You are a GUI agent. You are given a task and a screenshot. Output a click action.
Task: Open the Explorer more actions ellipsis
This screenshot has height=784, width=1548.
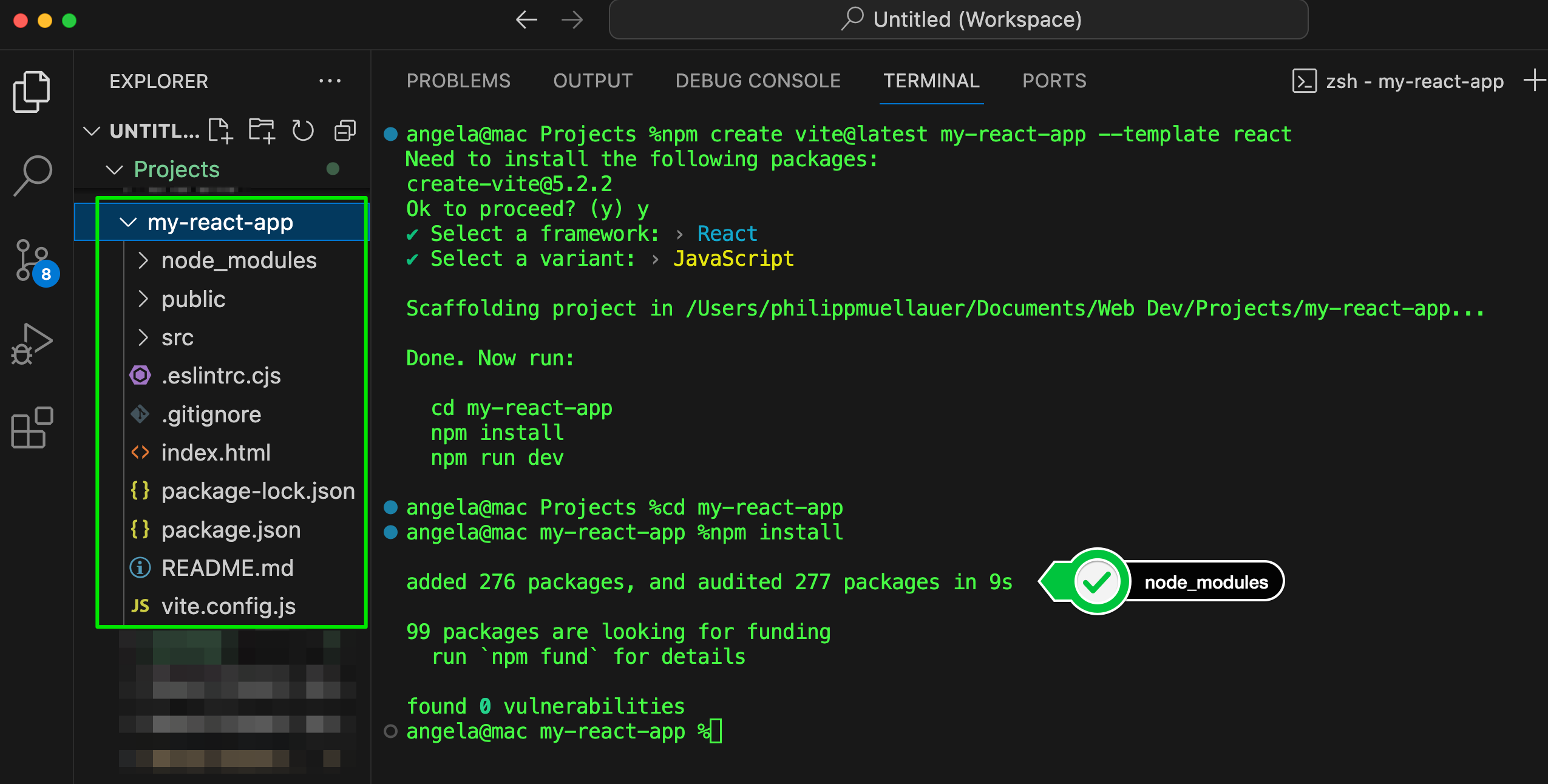[x=330, y=81]
